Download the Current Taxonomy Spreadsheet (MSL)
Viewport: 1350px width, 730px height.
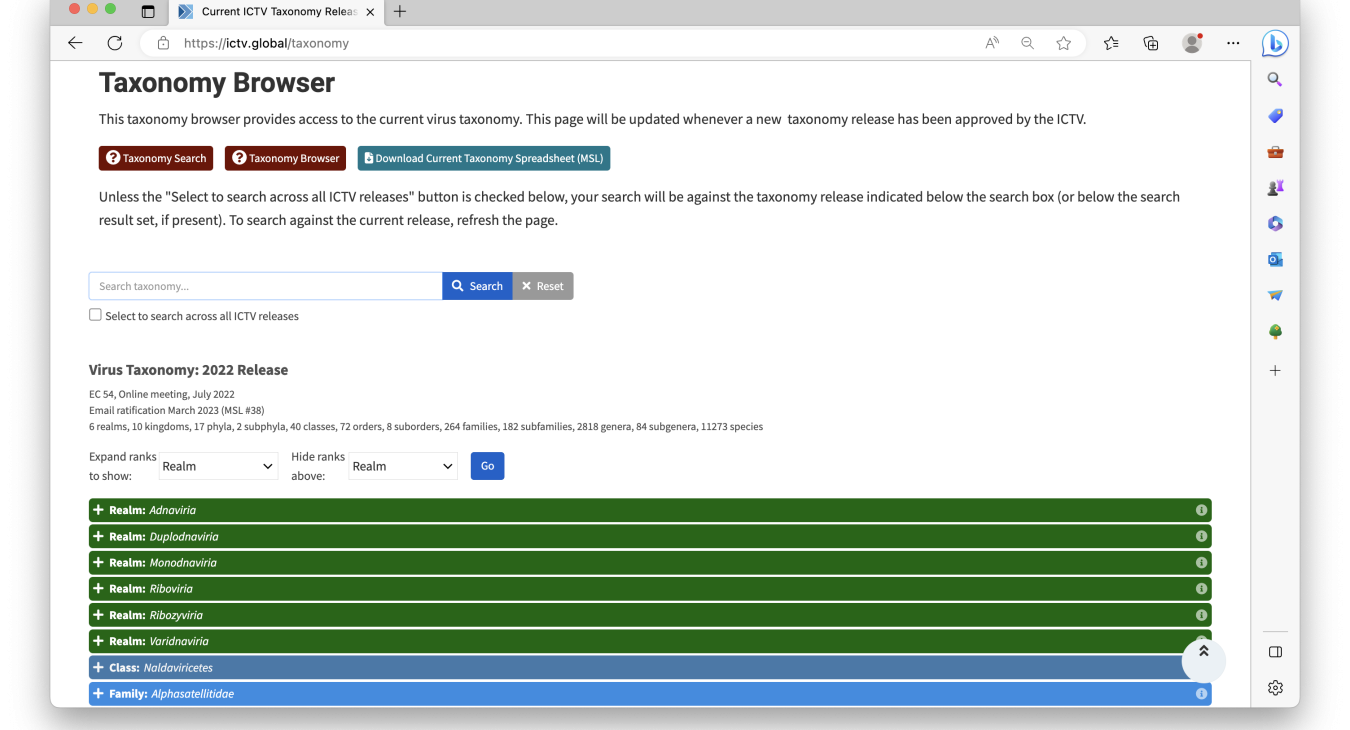click(x=483, y=158)
